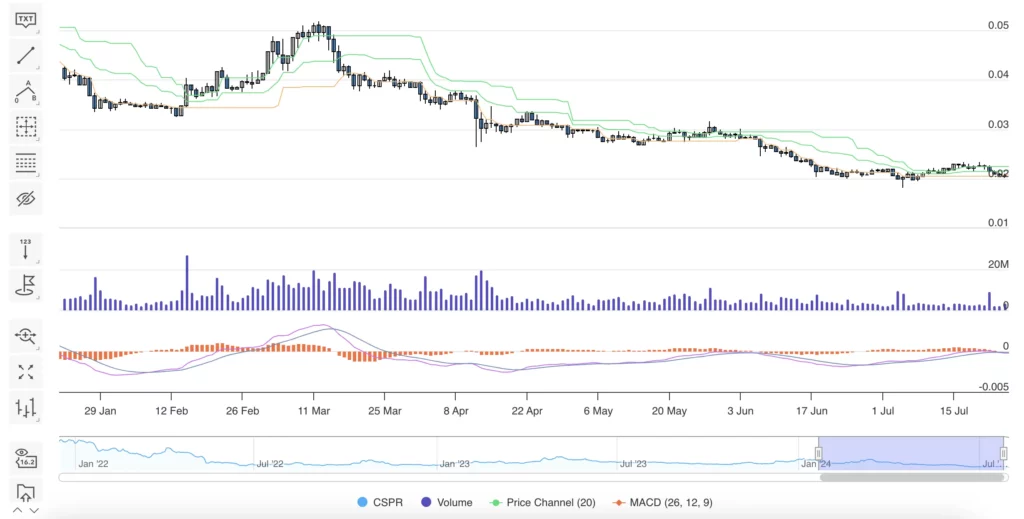Viewport: 1024px width, 519px height.
Task: Toggle the CSPR series legend item
Action: click(x=380, y=502)
